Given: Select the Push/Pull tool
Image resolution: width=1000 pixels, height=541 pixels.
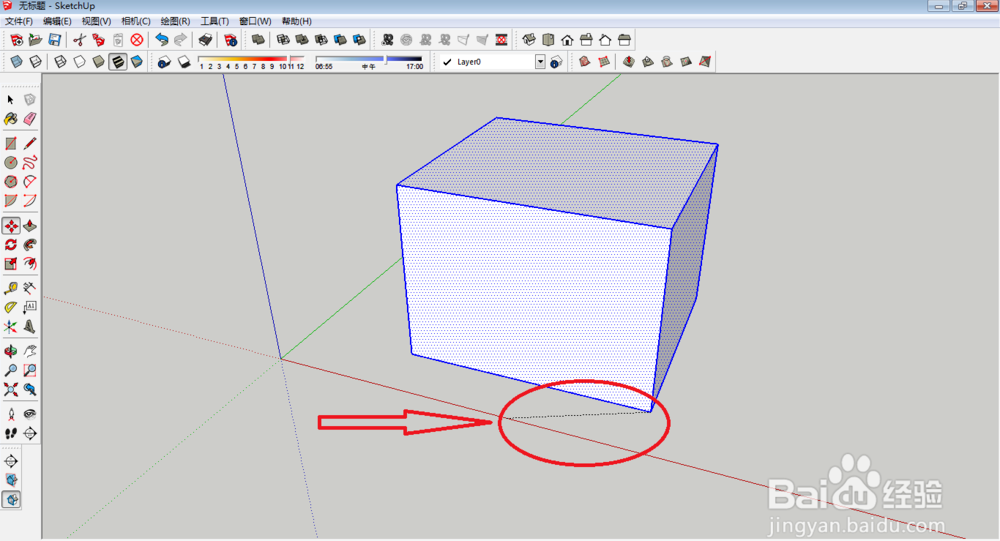Looking at the screenshot, I should [x=30, y=226].
